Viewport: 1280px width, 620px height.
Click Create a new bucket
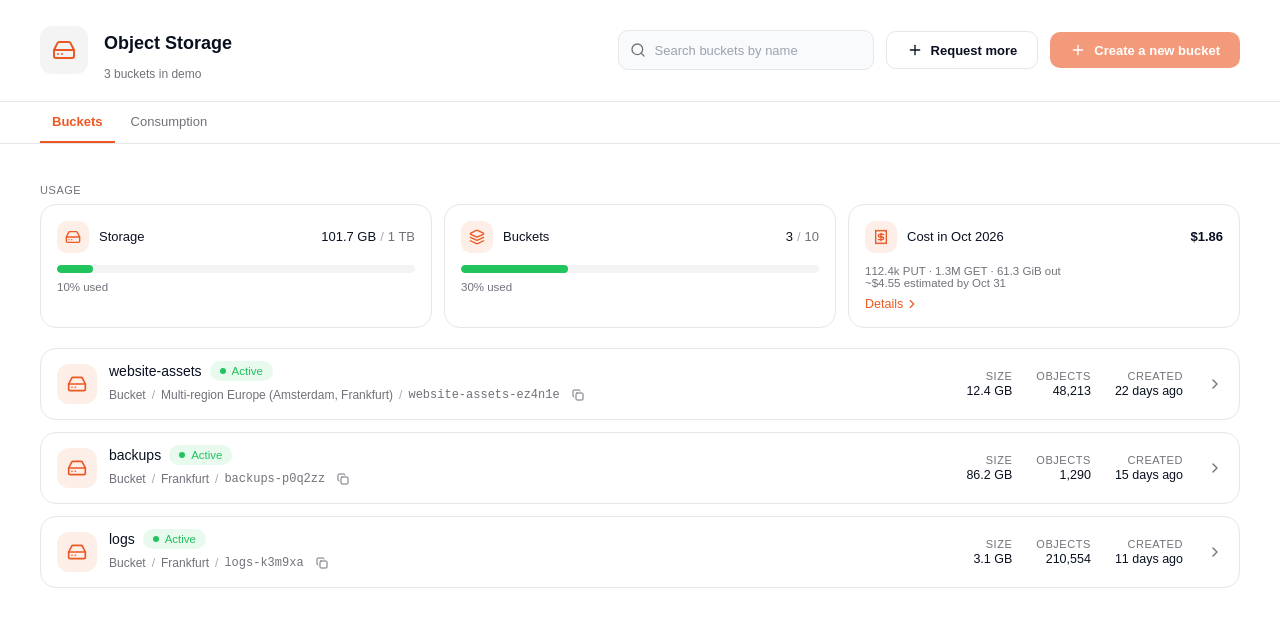tap(1145, 50)
